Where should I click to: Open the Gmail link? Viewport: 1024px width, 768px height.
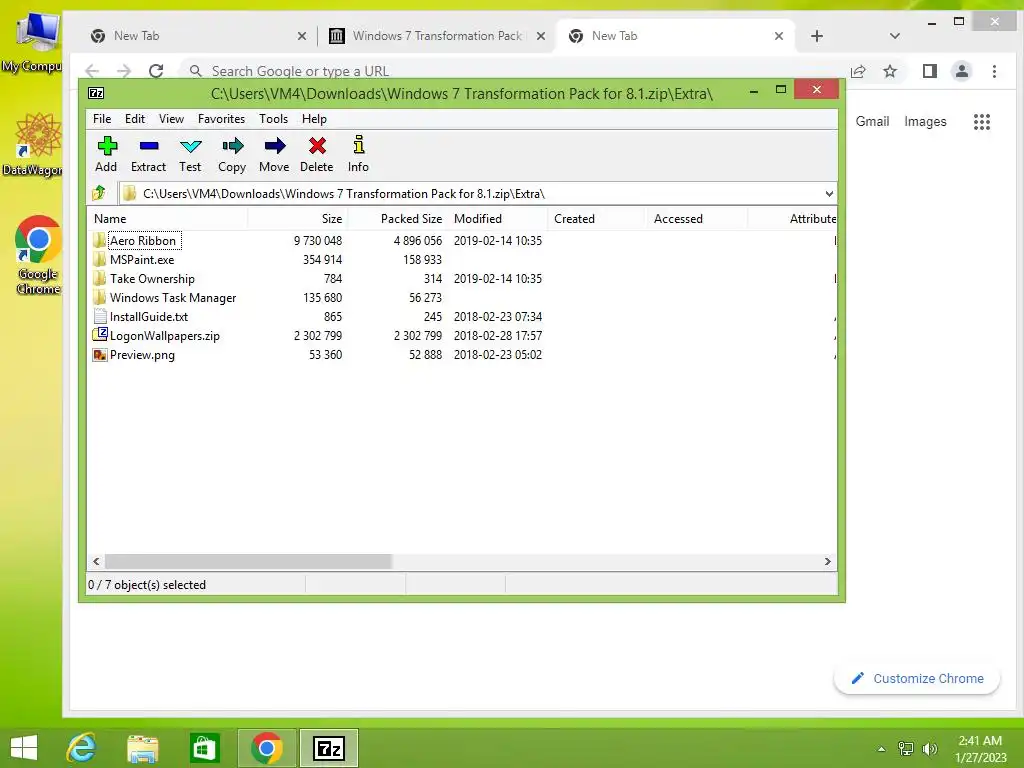point(872,121)
